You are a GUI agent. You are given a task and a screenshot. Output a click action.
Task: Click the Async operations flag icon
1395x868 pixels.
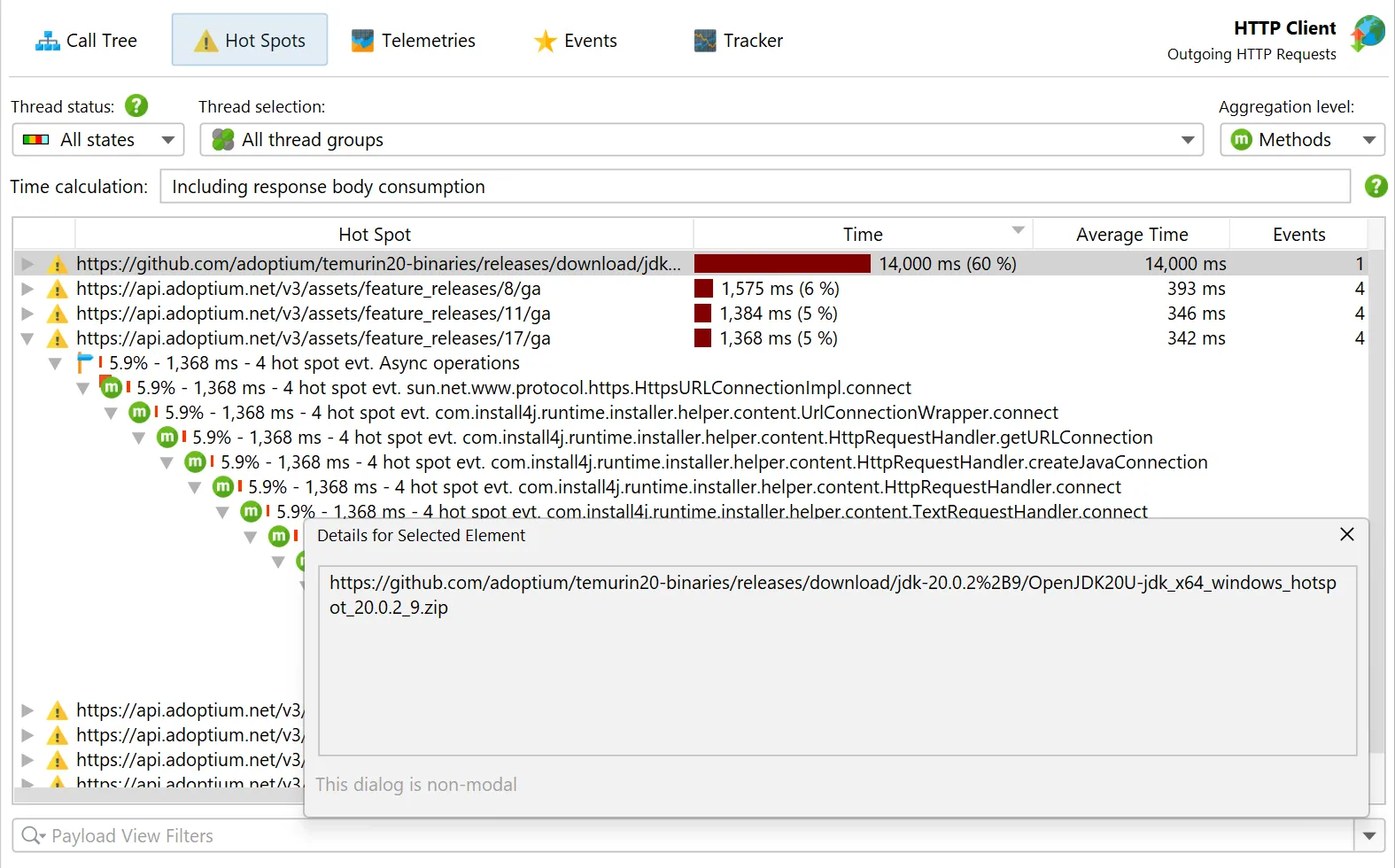pyautogui.click(x=85, y=363)
